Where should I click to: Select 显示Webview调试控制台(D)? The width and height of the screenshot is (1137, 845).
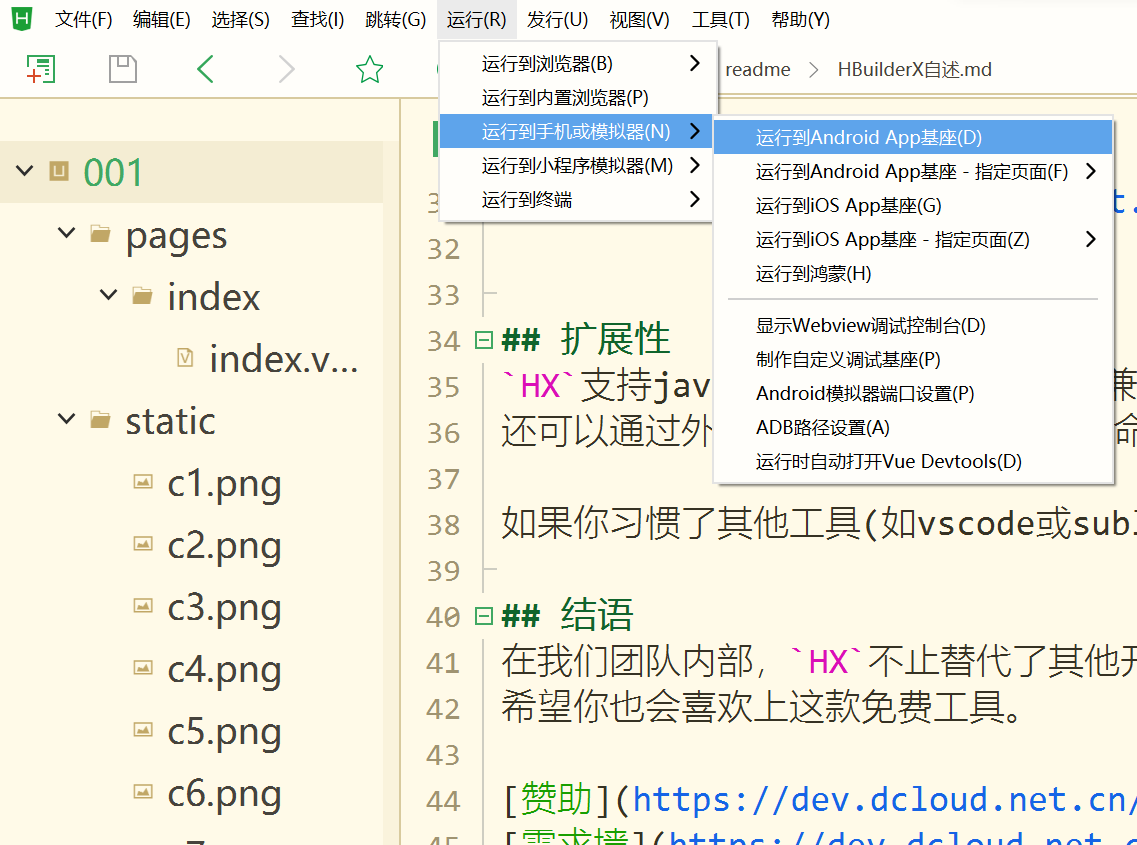point(913,325)
